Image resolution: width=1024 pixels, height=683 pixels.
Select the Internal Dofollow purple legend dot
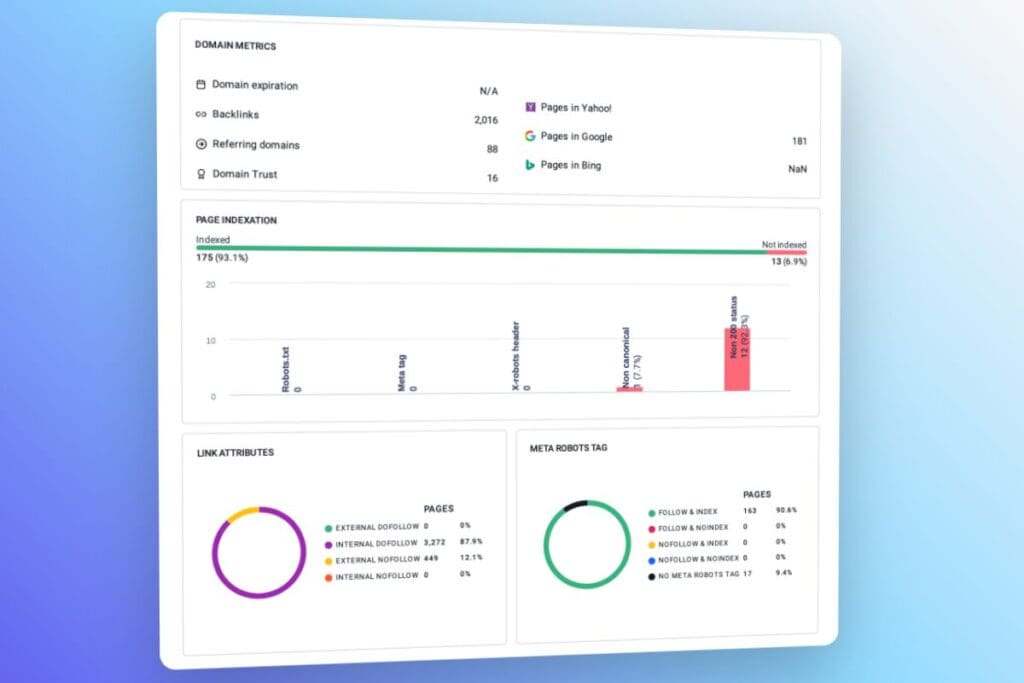[328, 542]
